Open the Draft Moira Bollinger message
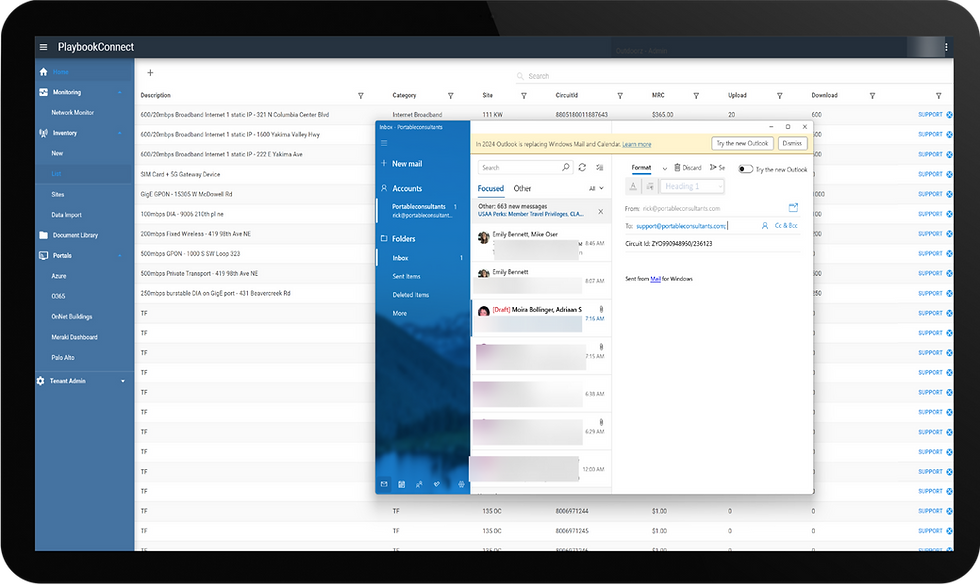This screenshot has width=980, height=584. point(541,318)
